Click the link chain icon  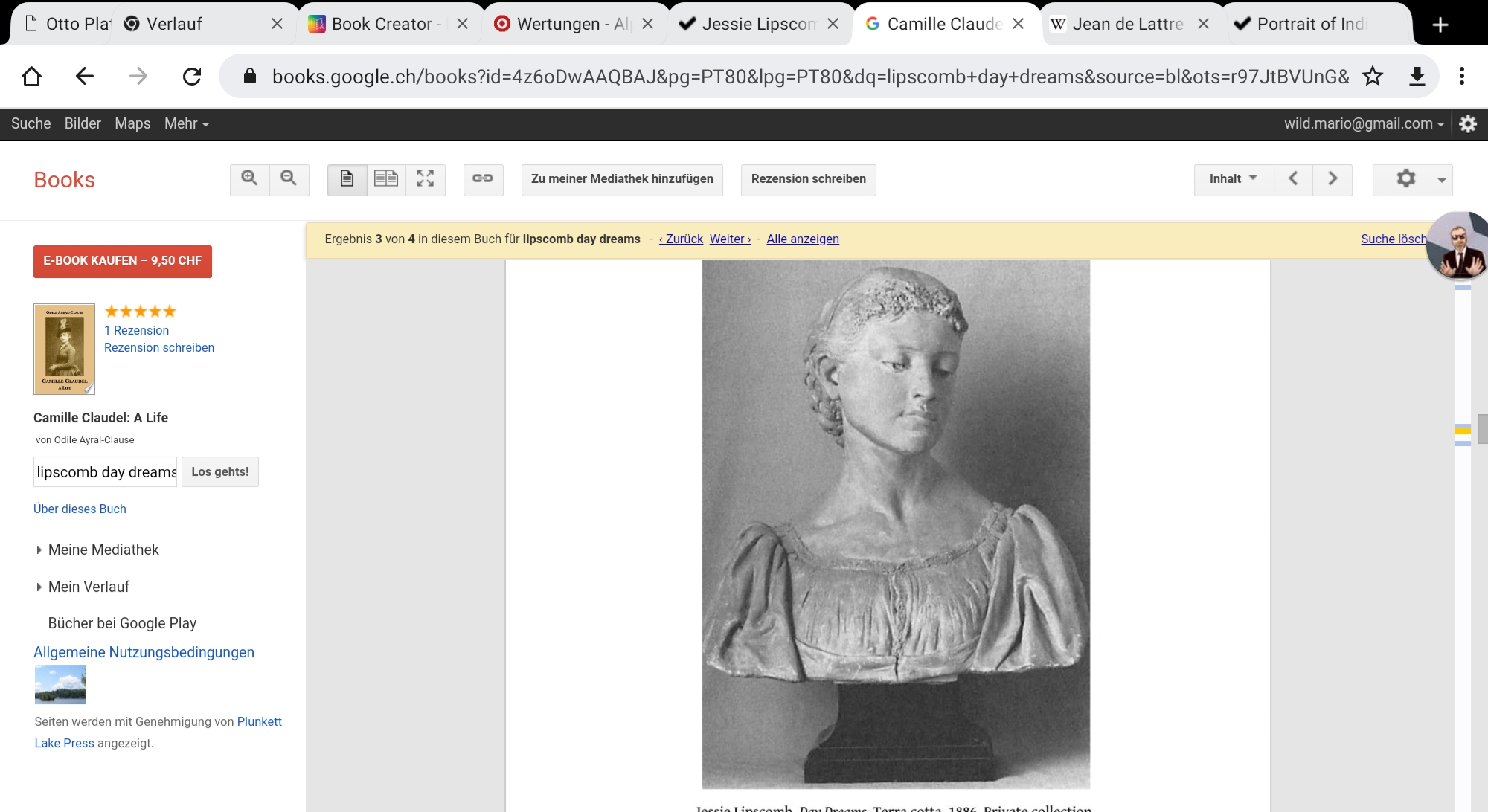[x=483, y=178]
